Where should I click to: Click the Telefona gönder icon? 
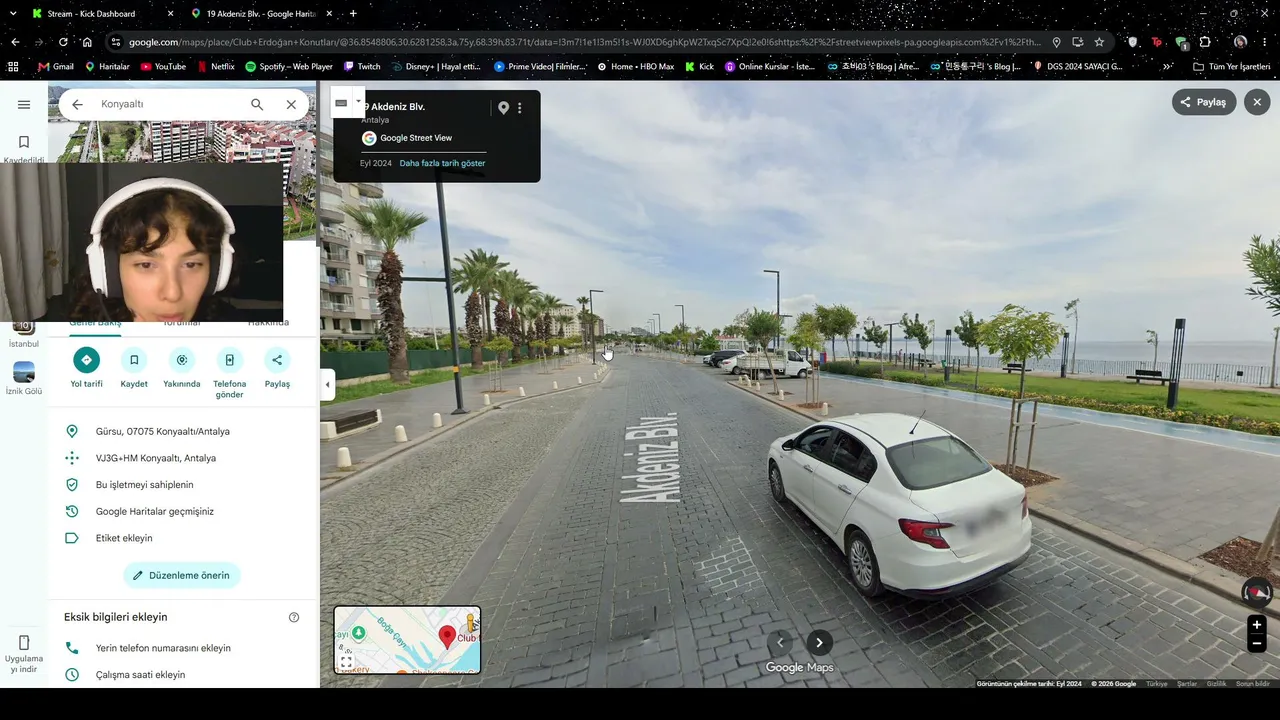[229, 360]
